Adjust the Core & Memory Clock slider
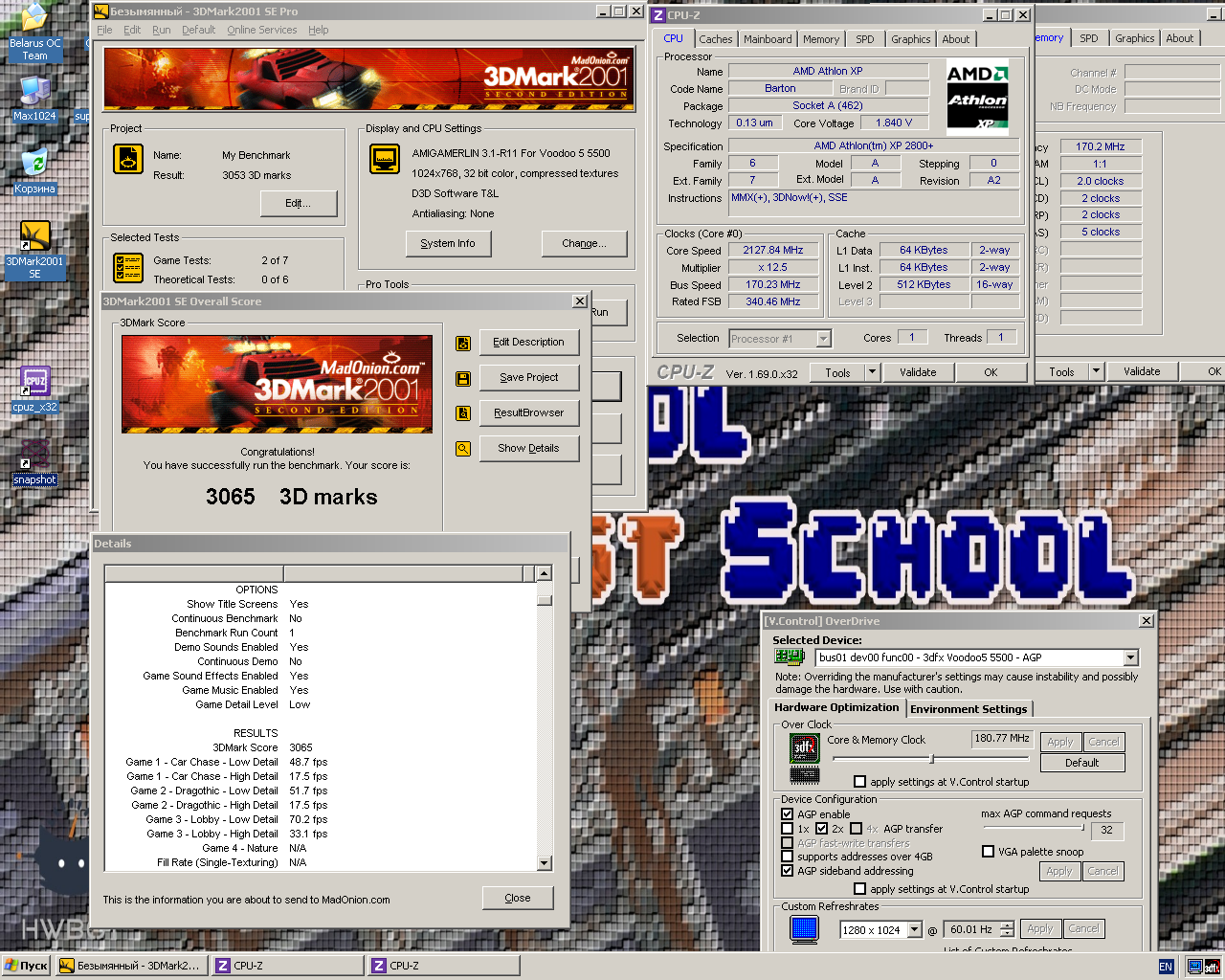 [930, 759]
